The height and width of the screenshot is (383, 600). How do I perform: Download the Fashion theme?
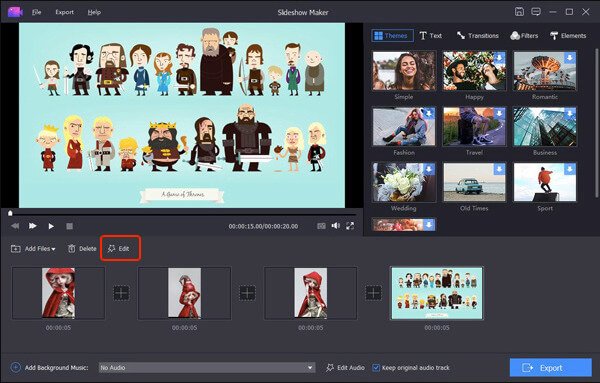(x=429, y=113)
